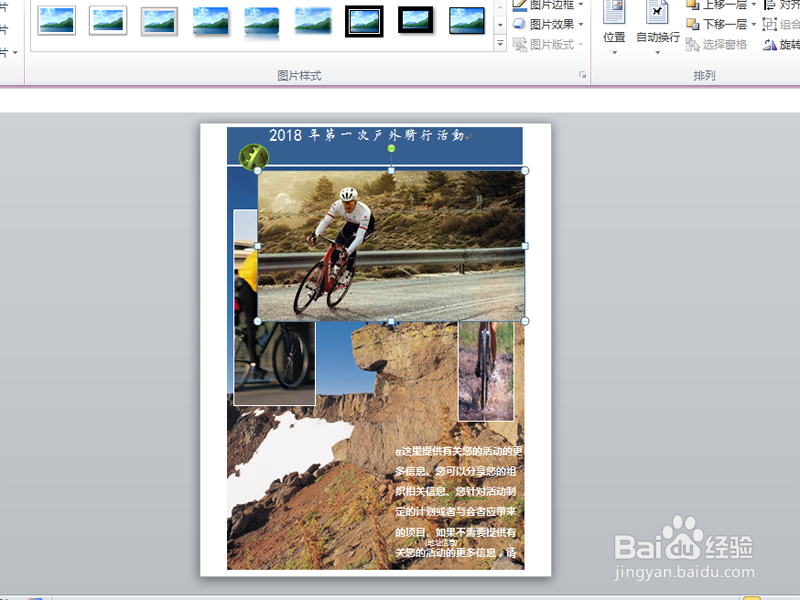This screenshot has height=600, width=800.
Task: Apply the first picture style thumbnail (simple frame)
Action: 57,21
